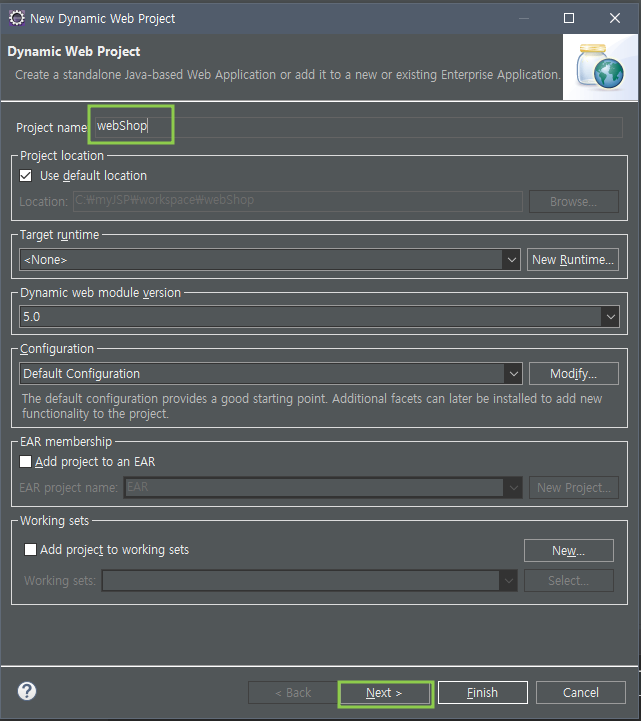Click the Modify... configuration button

tap(573, 374)
